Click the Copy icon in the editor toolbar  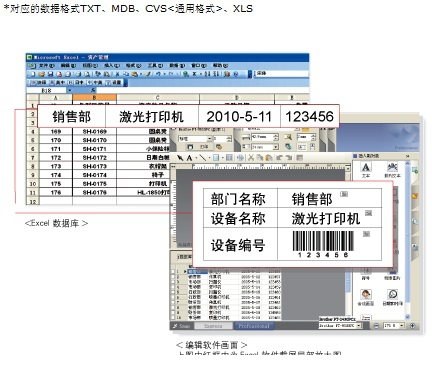click(x=259, y=158)
